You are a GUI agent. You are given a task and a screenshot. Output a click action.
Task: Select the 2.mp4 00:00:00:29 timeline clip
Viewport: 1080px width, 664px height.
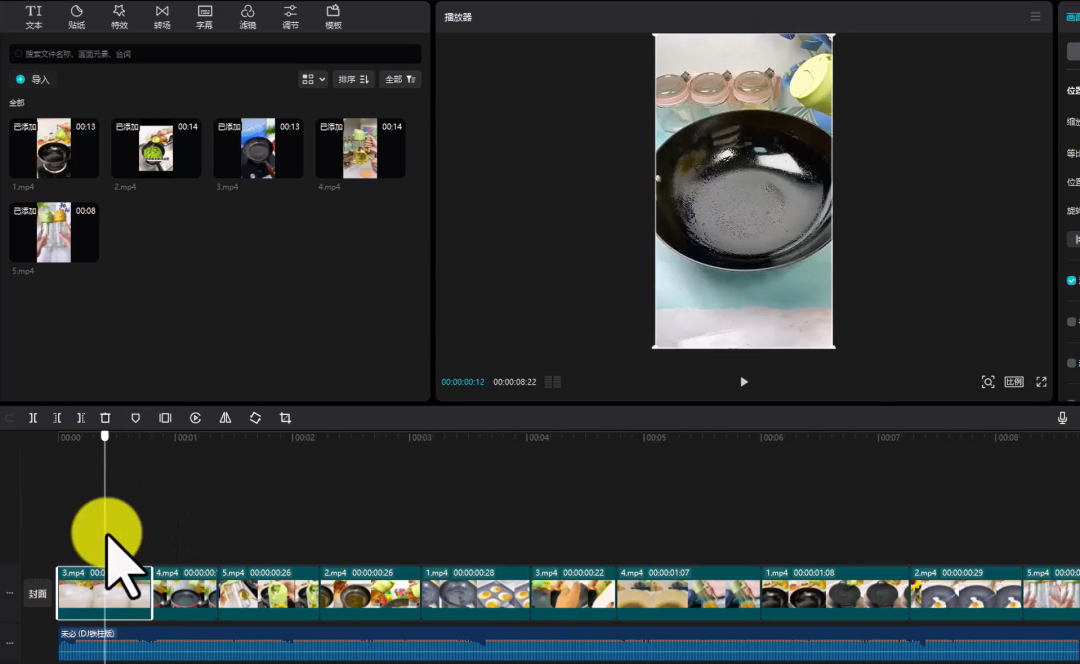[966, 593]
